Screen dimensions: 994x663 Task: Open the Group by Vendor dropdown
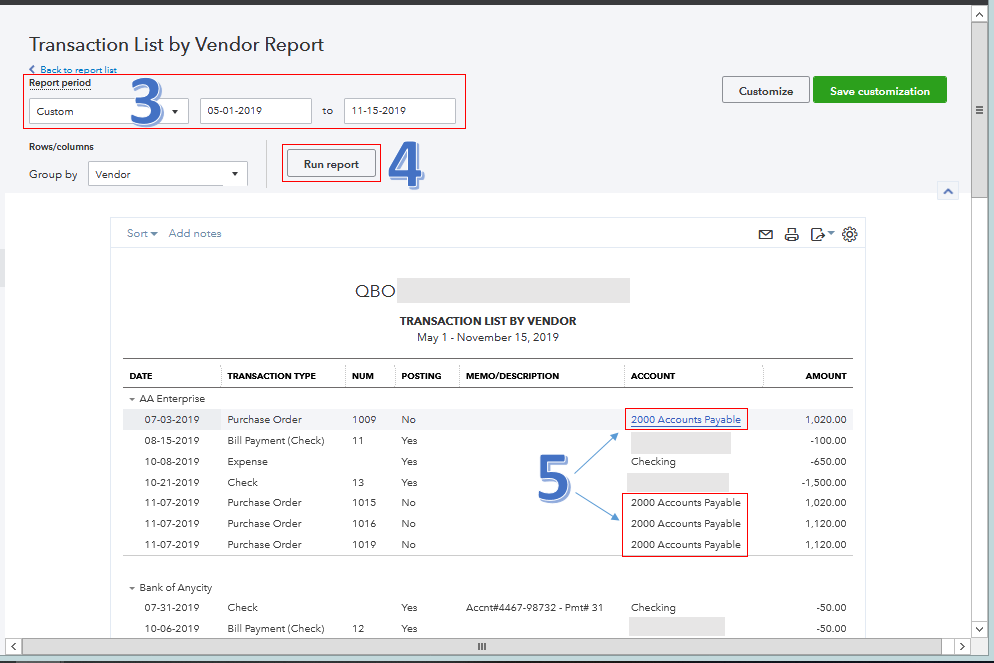[x=167, y=173]
